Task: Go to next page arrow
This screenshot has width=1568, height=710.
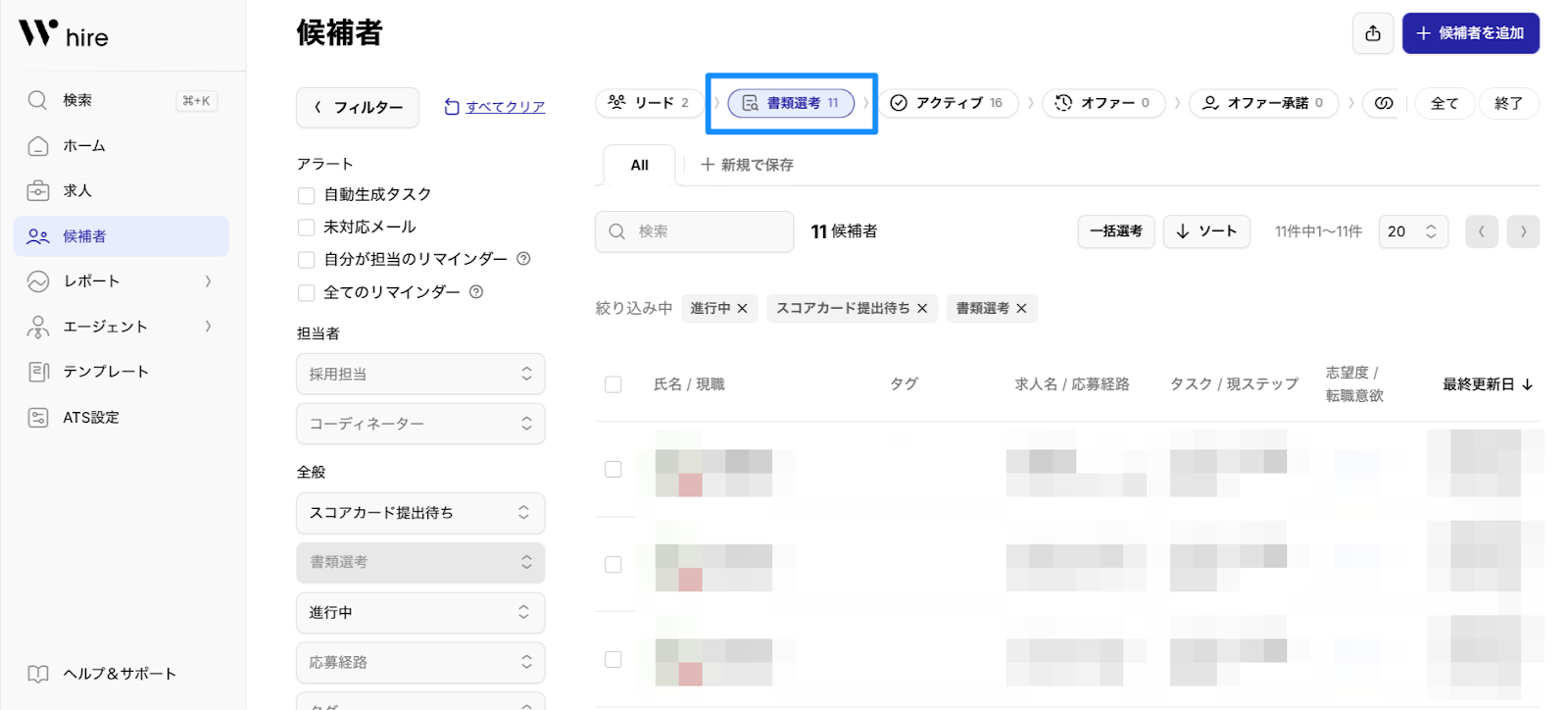Action: 1523,231
